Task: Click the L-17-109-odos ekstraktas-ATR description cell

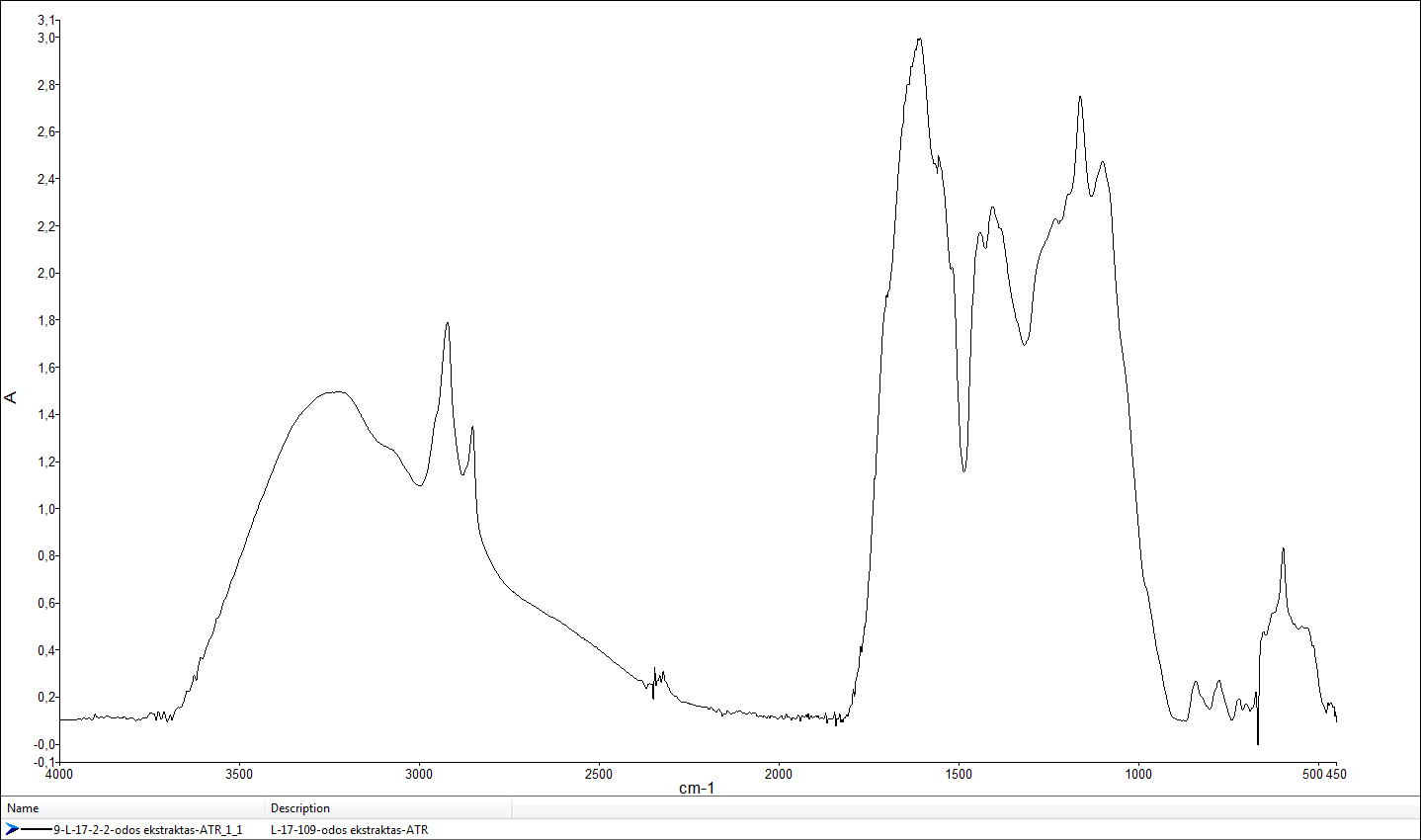Action: [x=349, y=830]
